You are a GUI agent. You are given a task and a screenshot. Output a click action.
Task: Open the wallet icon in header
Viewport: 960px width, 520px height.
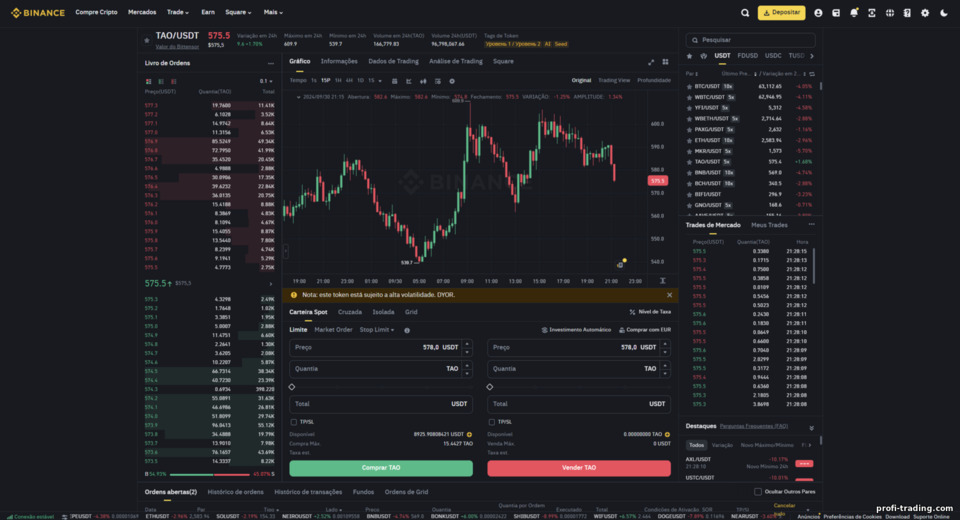(x=836, y=13)
